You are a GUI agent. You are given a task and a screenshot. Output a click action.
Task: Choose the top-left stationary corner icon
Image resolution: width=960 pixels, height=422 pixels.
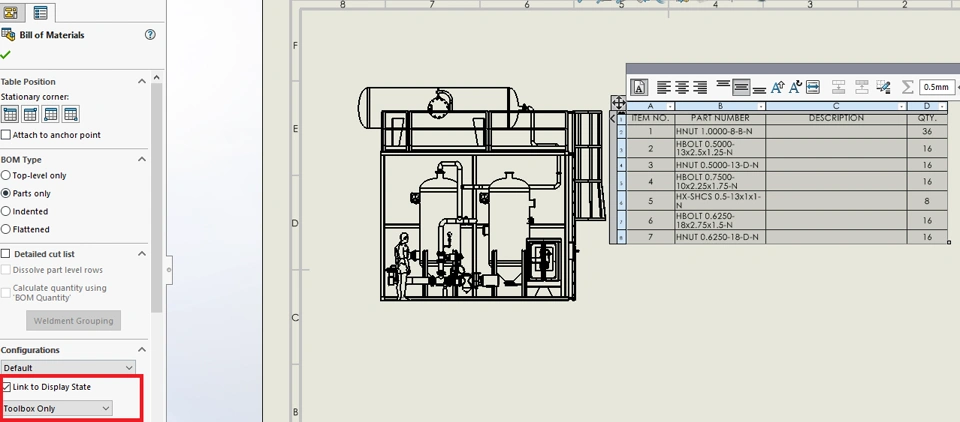[x=10, y=114]
